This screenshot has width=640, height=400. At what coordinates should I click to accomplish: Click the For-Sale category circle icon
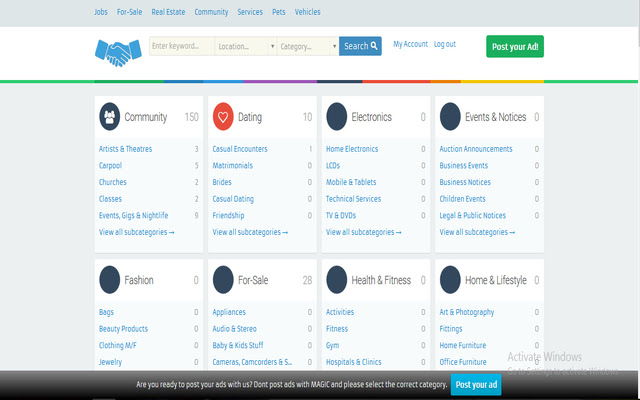pyautogui.click(x=223, y=280)
